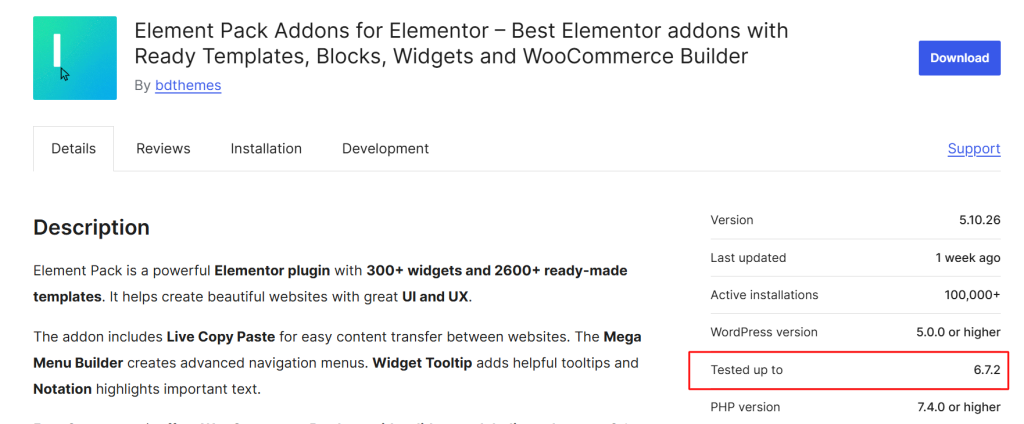Click the 6.7.2 tested version value
Image resolution: width=1024 pixels, height=424 pixels.
click(x=984, y=370)
